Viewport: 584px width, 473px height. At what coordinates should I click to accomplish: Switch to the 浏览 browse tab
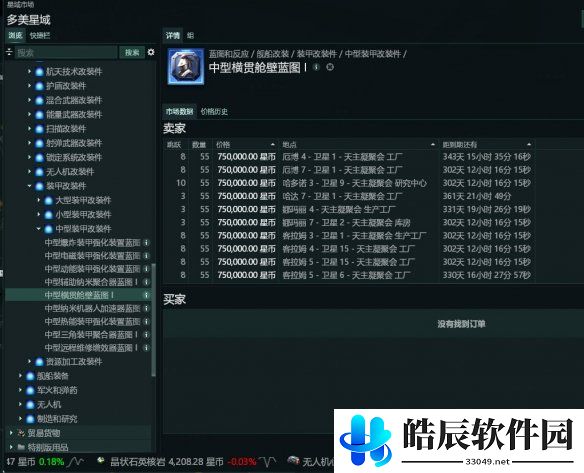pos(15,35)
